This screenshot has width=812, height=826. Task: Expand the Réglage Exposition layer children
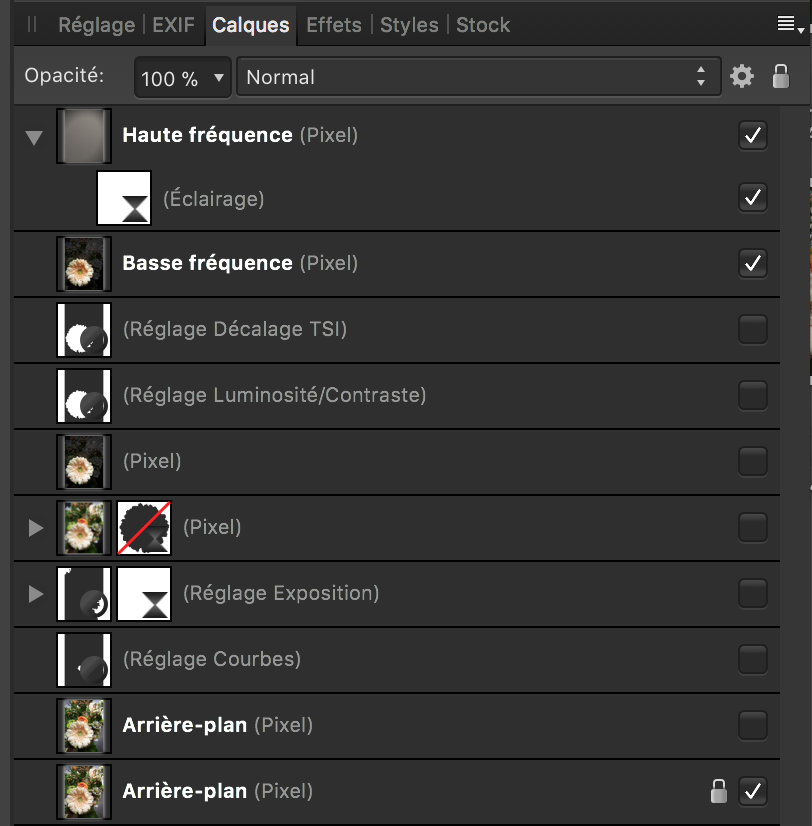[x=35, y=594]
